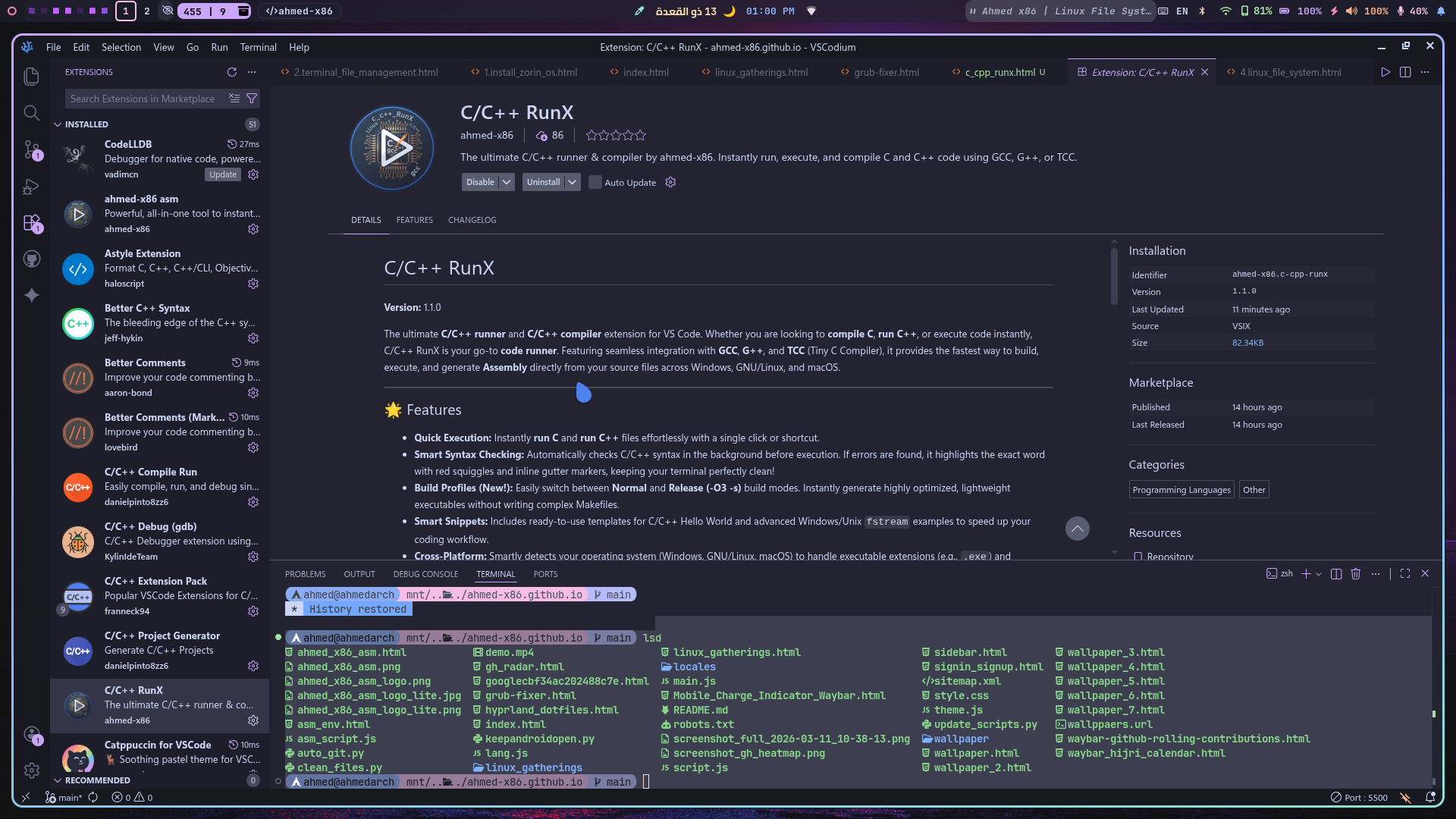Toggle the hidden-eye icon in the top system bar
Screen dimensions: 1456x819
coord(168,11)
